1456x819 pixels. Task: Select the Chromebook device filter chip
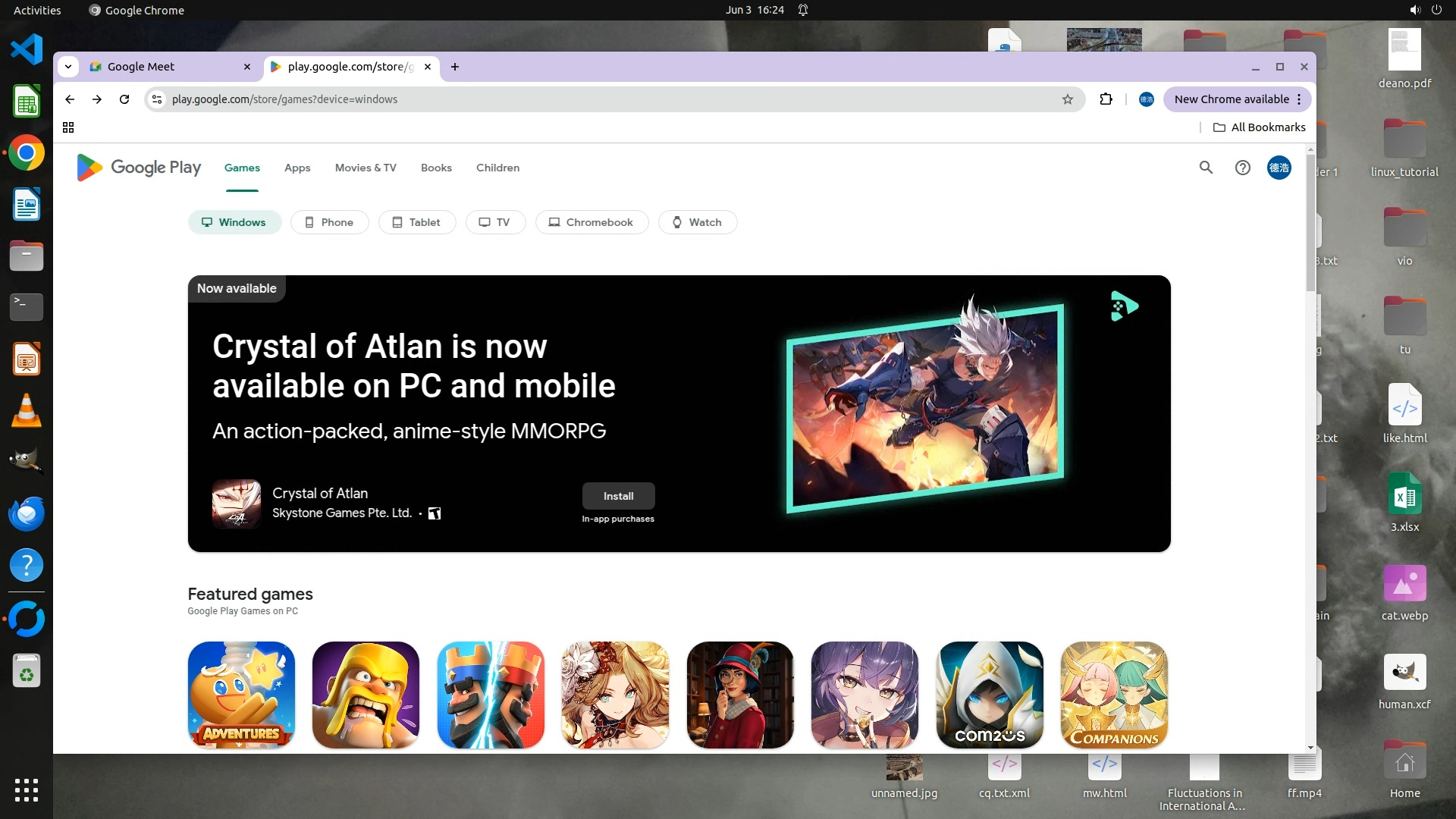(x=591, y=222)
